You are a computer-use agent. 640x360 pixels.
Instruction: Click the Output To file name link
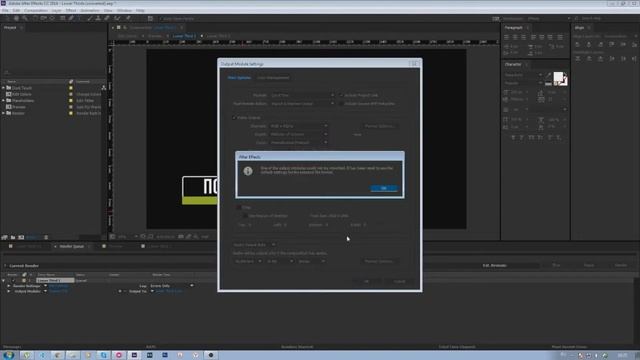169,291
